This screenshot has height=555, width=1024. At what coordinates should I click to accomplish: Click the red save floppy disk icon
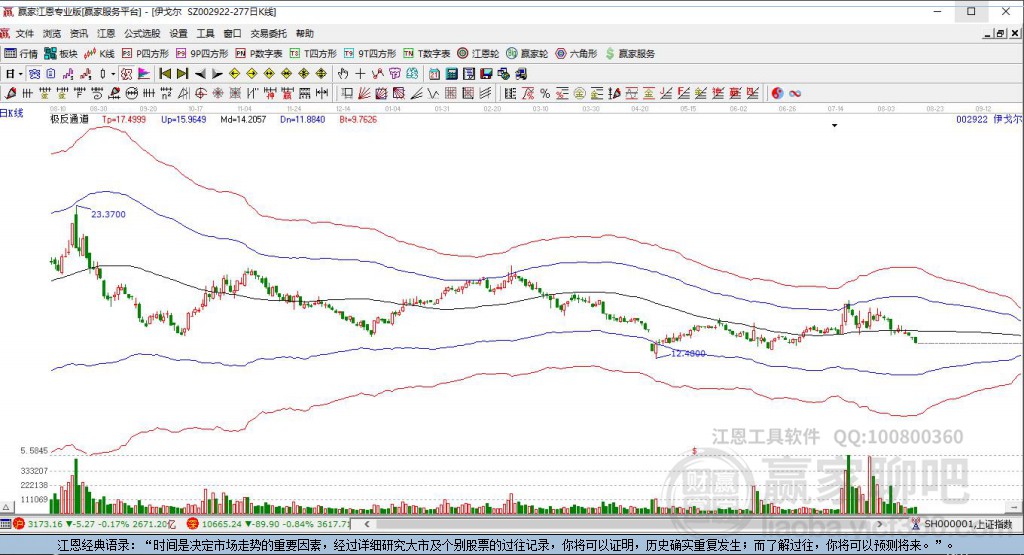pyautogui.click(x=487, y=74)
